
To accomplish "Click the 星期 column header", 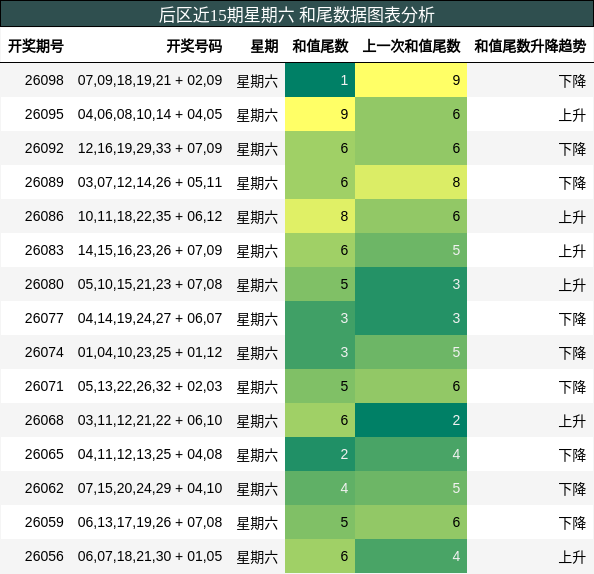I will pyautogui.click(x=264, y=46).
